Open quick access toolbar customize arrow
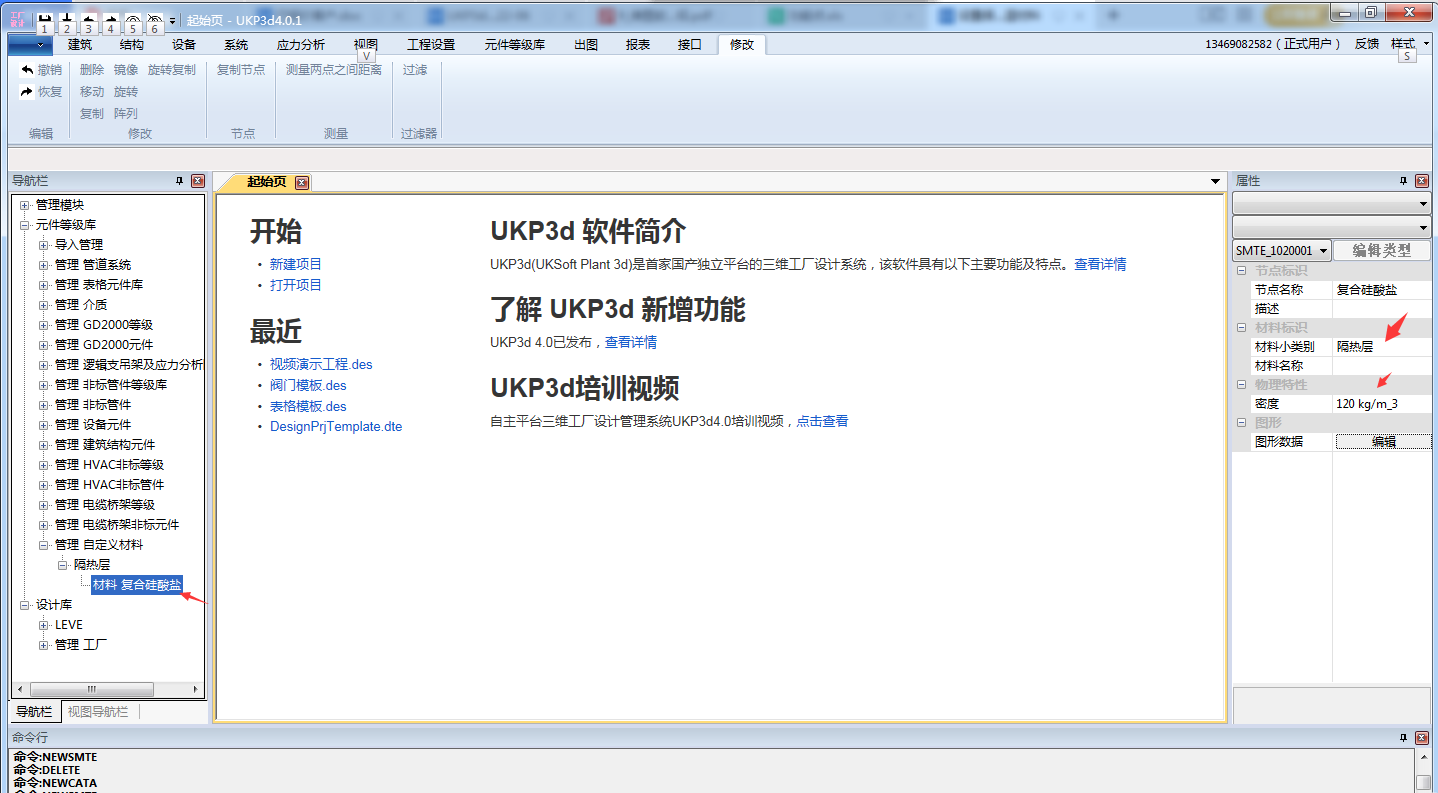This screenshot has width=1438, height=793. coord(172,21)
